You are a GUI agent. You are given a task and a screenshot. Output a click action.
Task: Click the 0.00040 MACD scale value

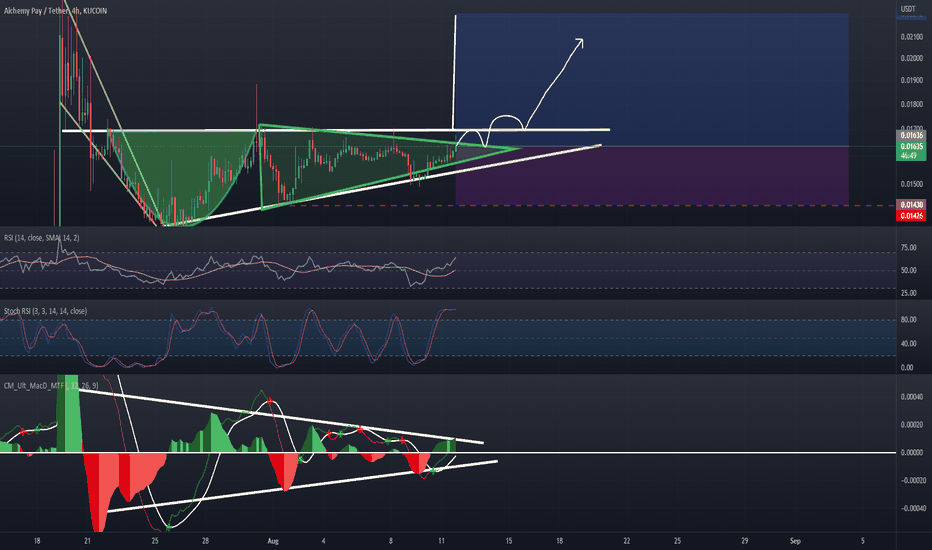[x=912, y=397]
